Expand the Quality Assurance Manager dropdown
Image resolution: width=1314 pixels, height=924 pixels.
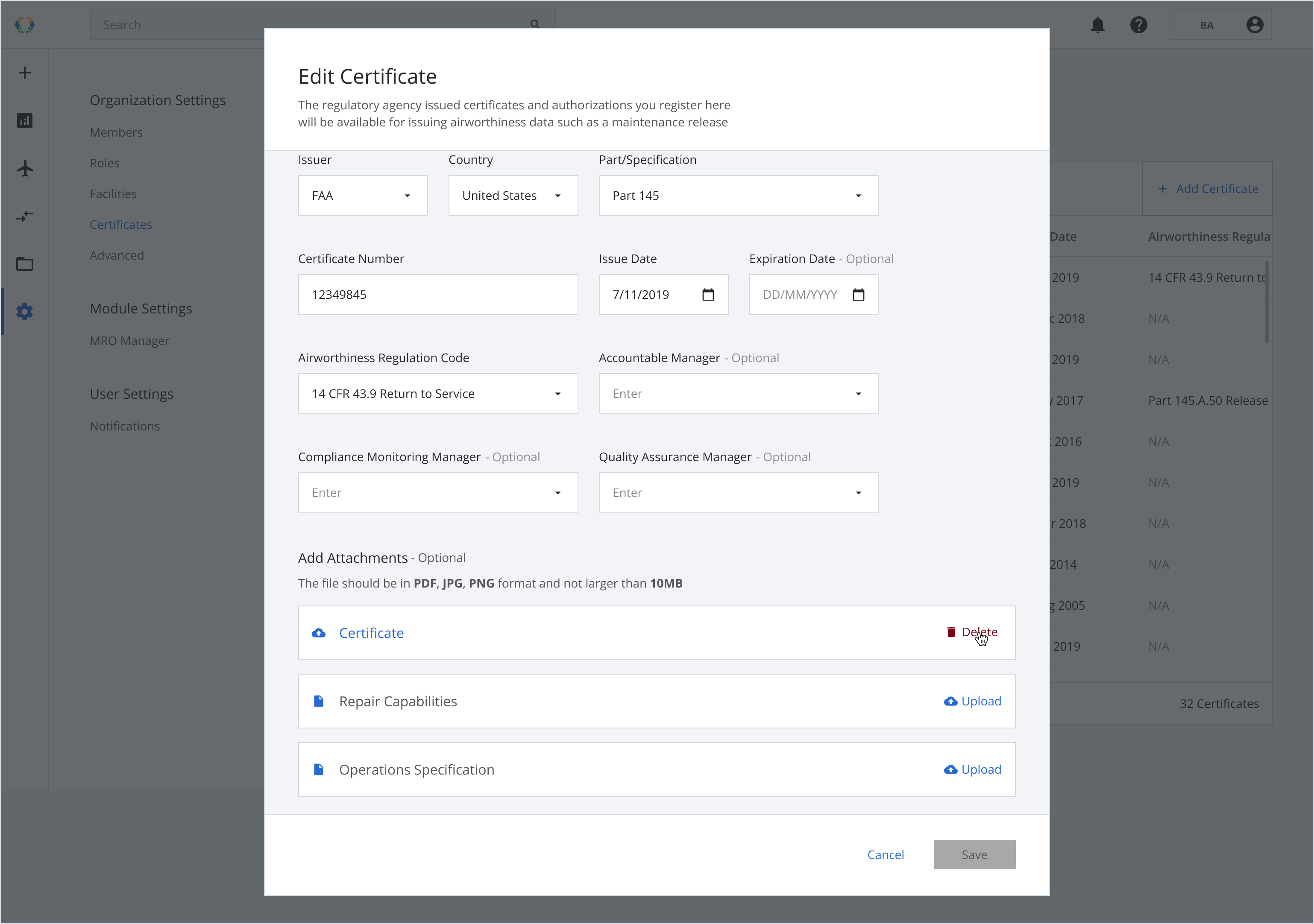(738, 493)
